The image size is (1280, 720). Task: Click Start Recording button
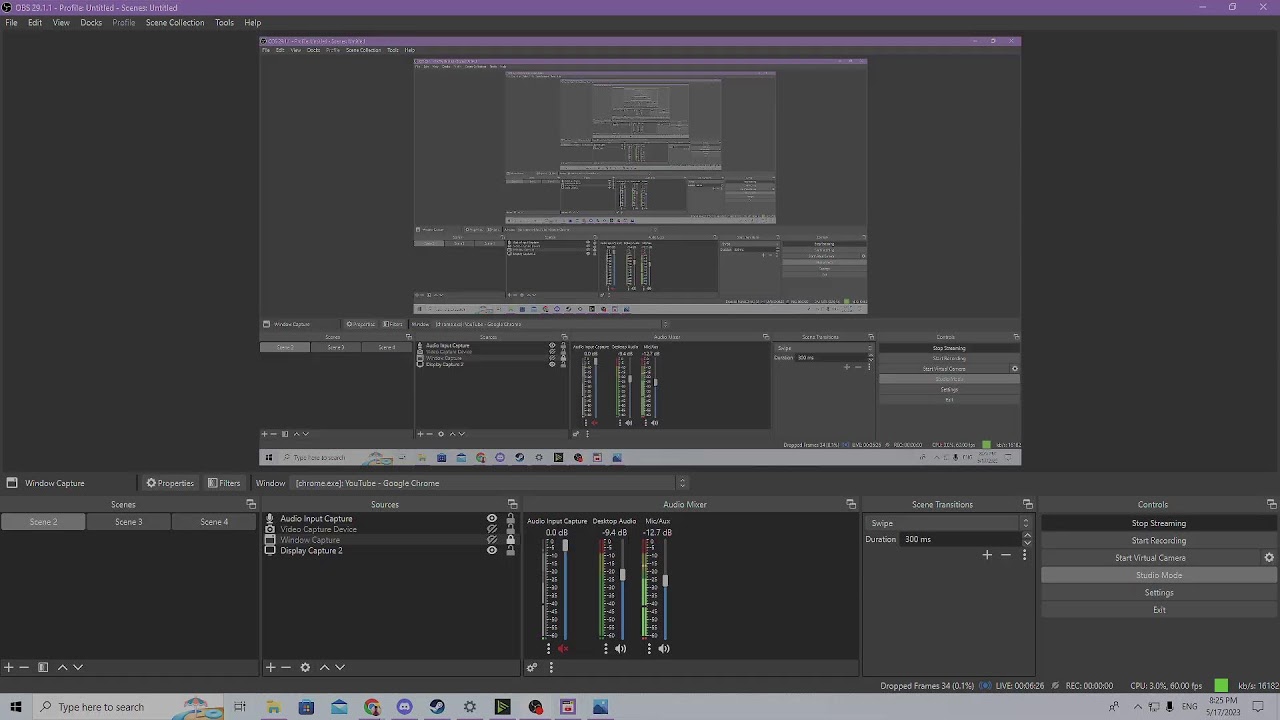tap(1158, 540)
